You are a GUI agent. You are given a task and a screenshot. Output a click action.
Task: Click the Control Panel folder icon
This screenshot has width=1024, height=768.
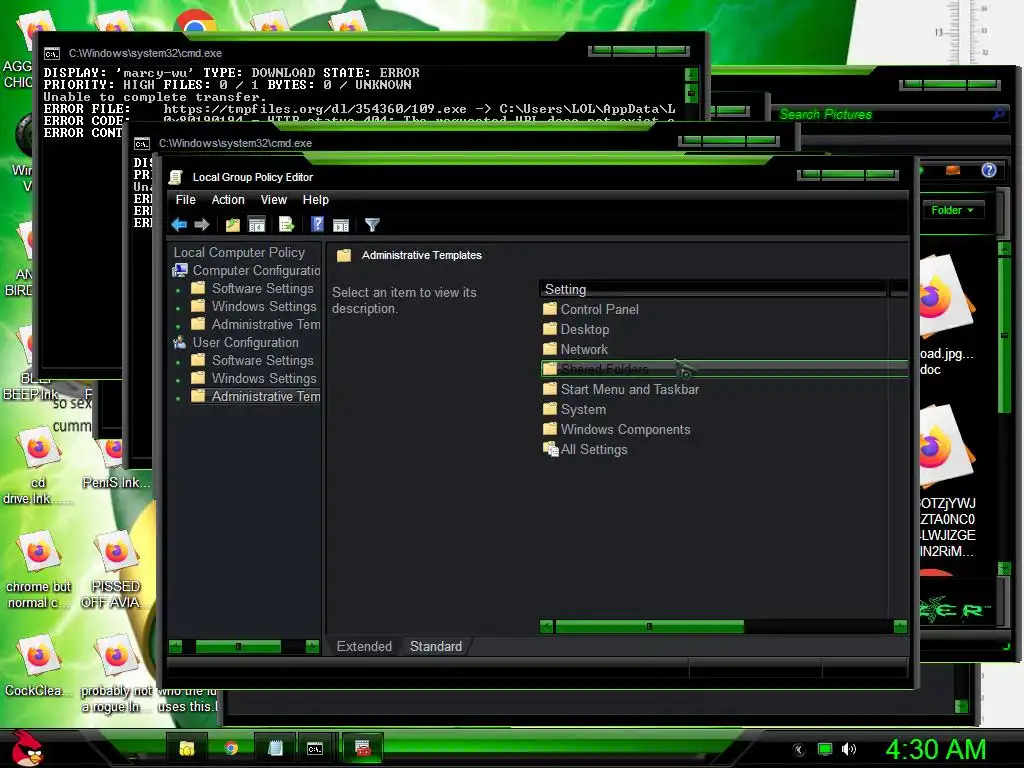550,309
